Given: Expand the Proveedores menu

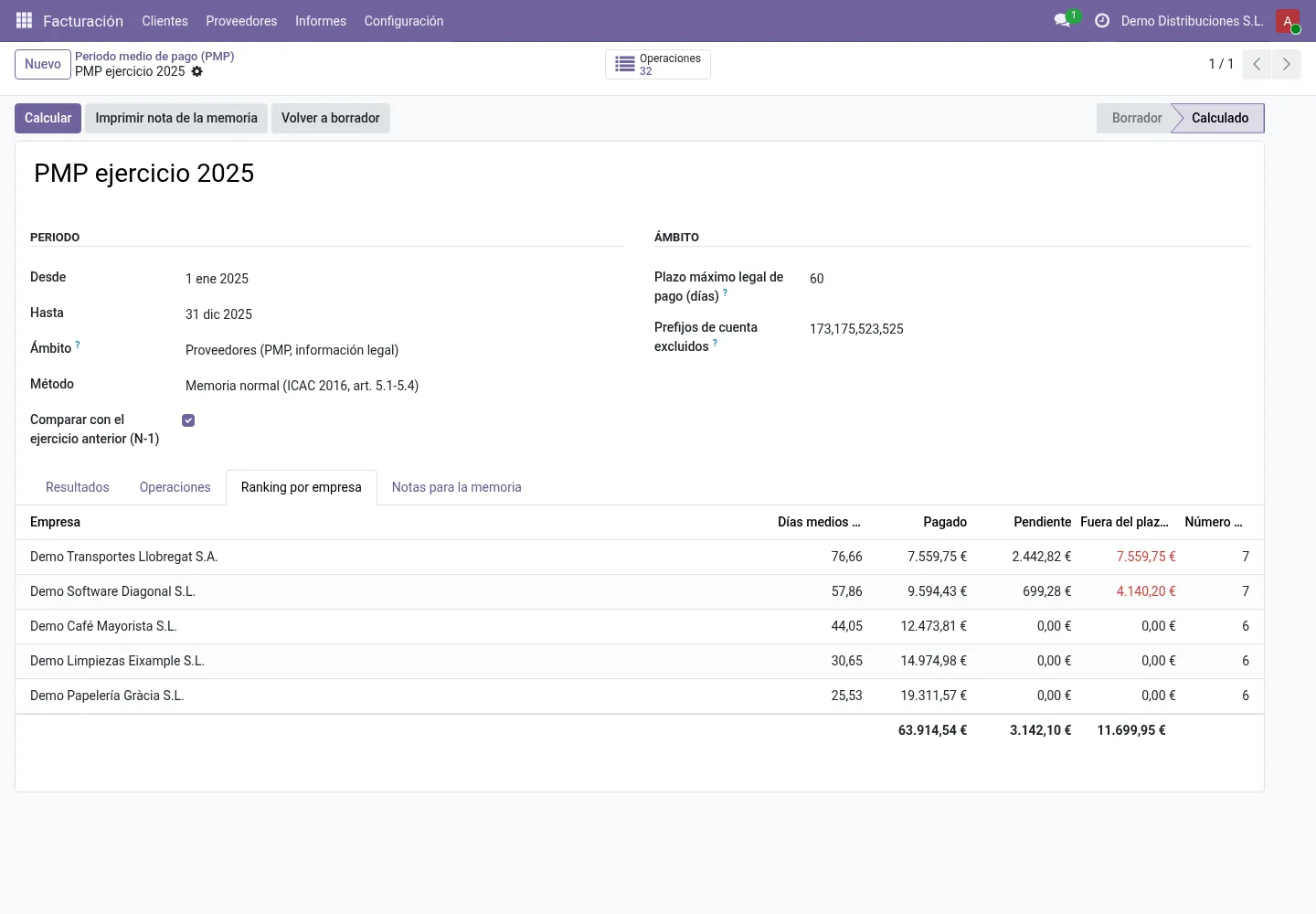Looking at the screenshot, I should [241, 20].
